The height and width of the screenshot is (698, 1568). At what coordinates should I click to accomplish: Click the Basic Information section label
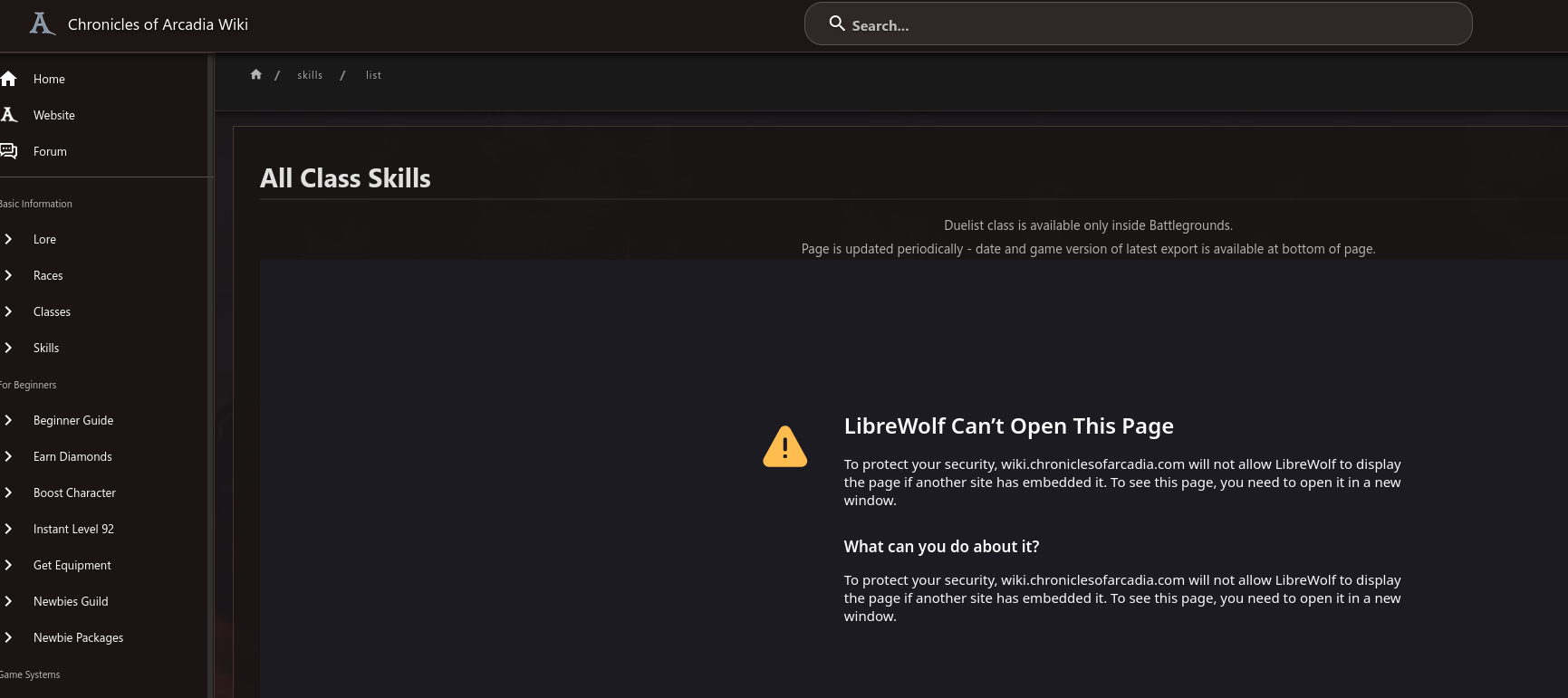click(35, 204)
